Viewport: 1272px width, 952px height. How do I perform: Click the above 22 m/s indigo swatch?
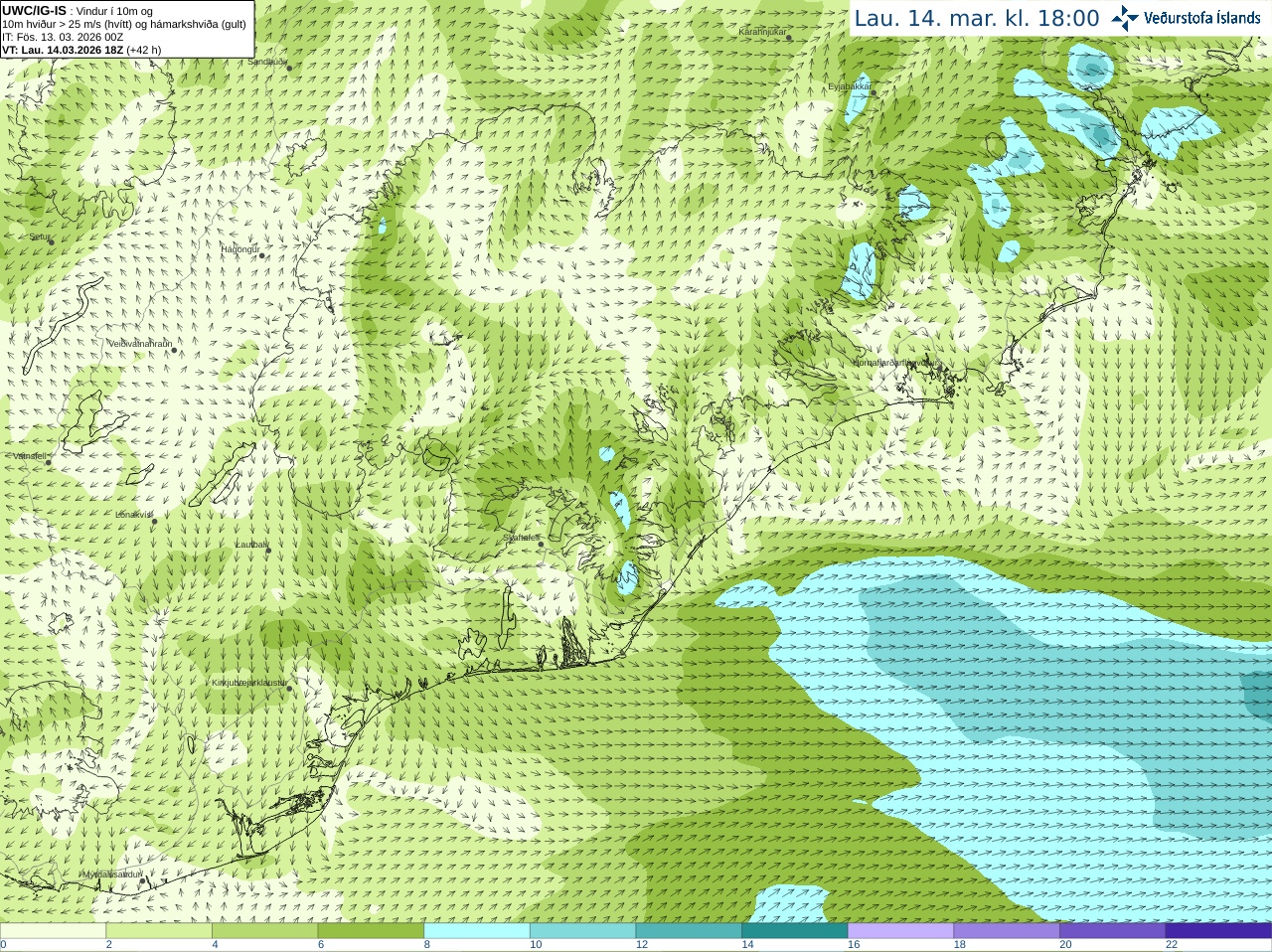[1218, 931]
